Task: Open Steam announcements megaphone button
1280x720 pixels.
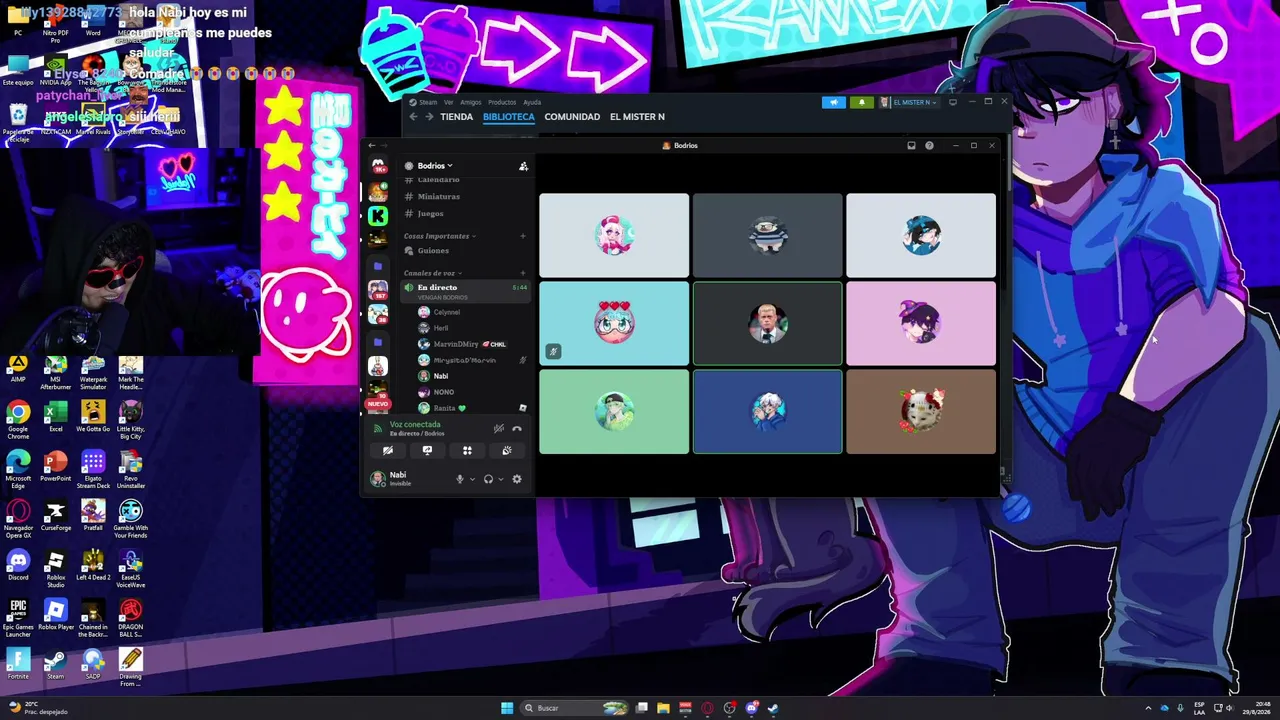Action: coord(834,102)
